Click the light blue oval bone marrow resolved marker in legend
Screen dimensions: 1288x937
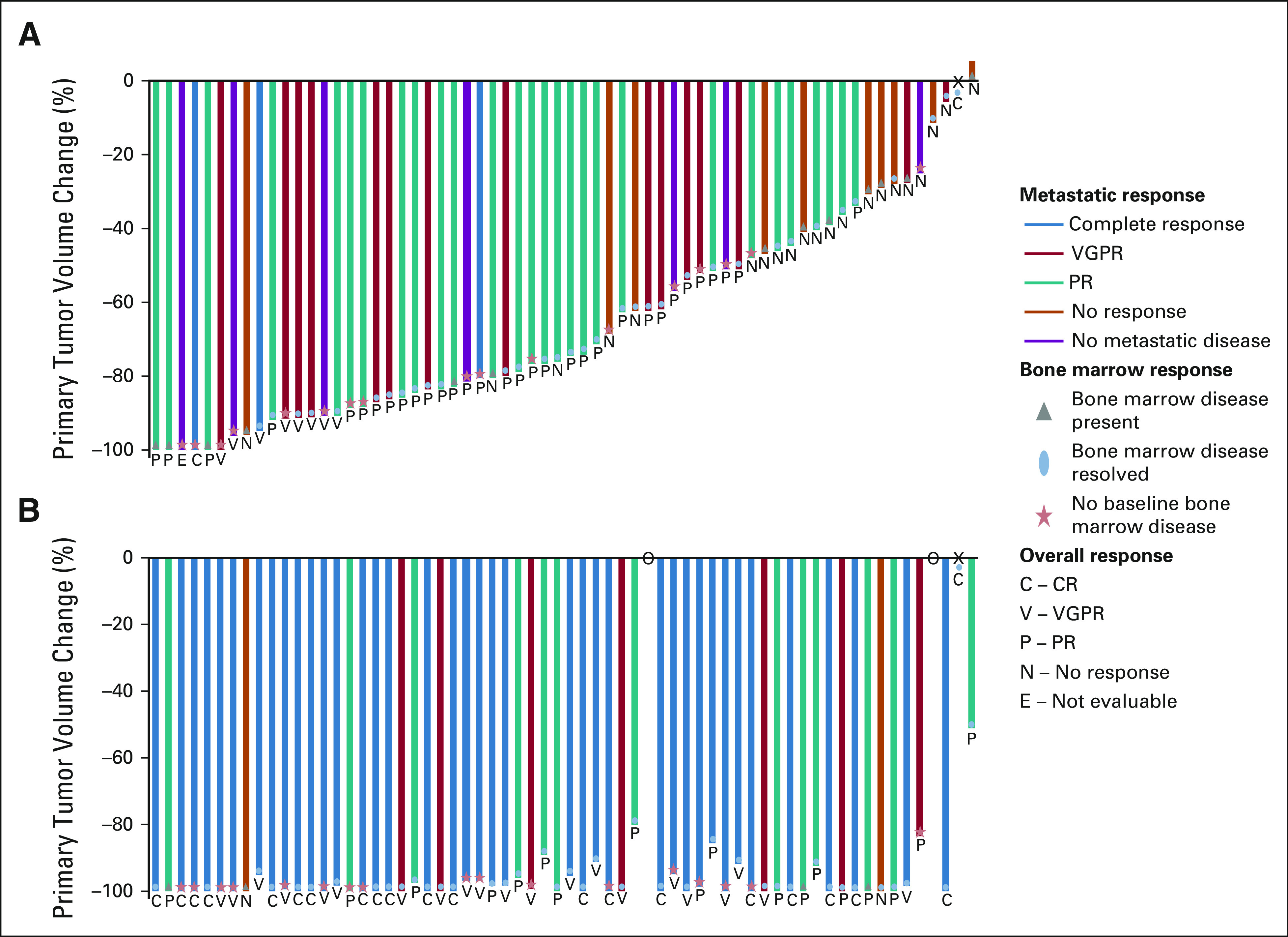(x=1044, y=462)
